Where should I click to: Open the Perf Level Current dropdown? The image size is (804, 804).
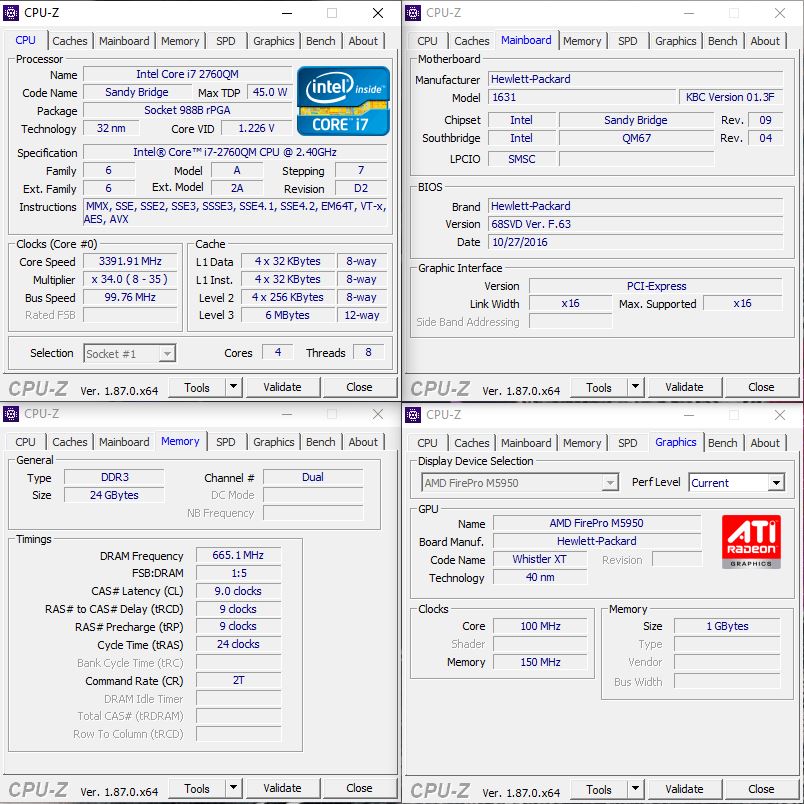736,483
